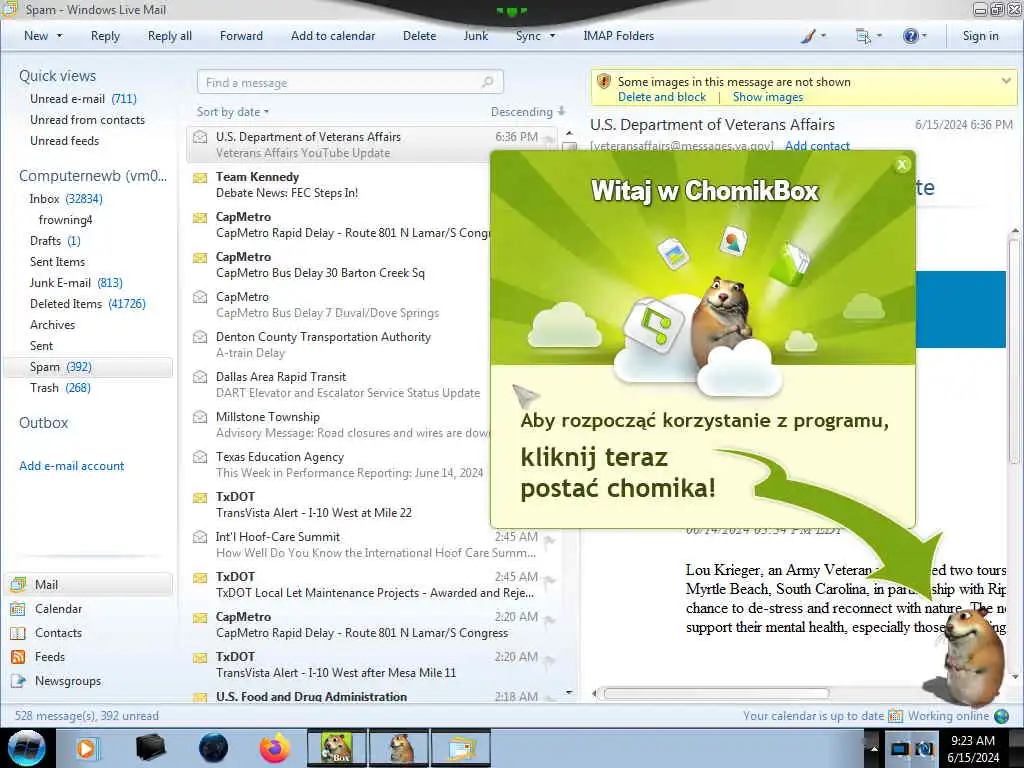The width and height of the screenshot is (1024, 768).
Task: Click envelope icon of CapMetro Bus Delay 30 message
Action: (x=200, y=257)
